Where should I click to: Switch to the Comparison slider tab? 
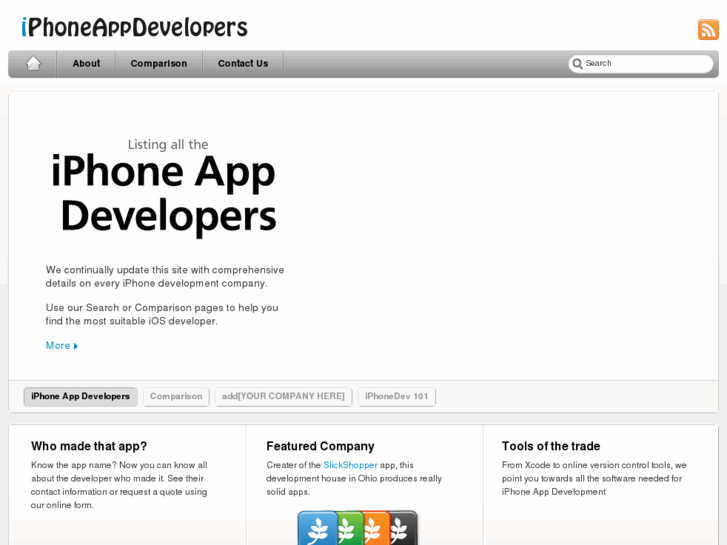(x=176, y=397)
